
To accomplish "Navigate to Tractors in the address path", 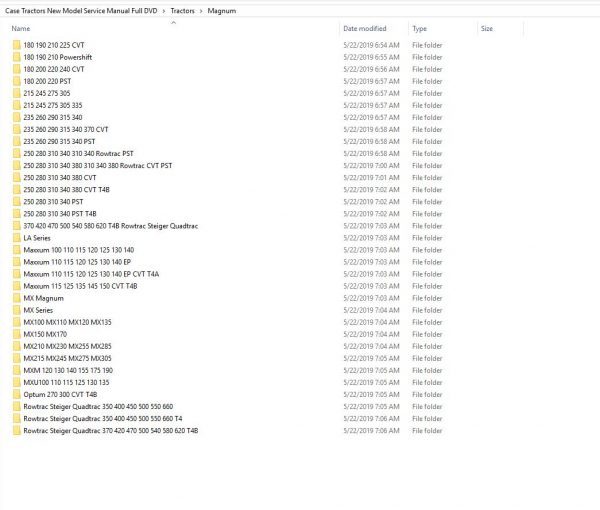I will (183, 11).
